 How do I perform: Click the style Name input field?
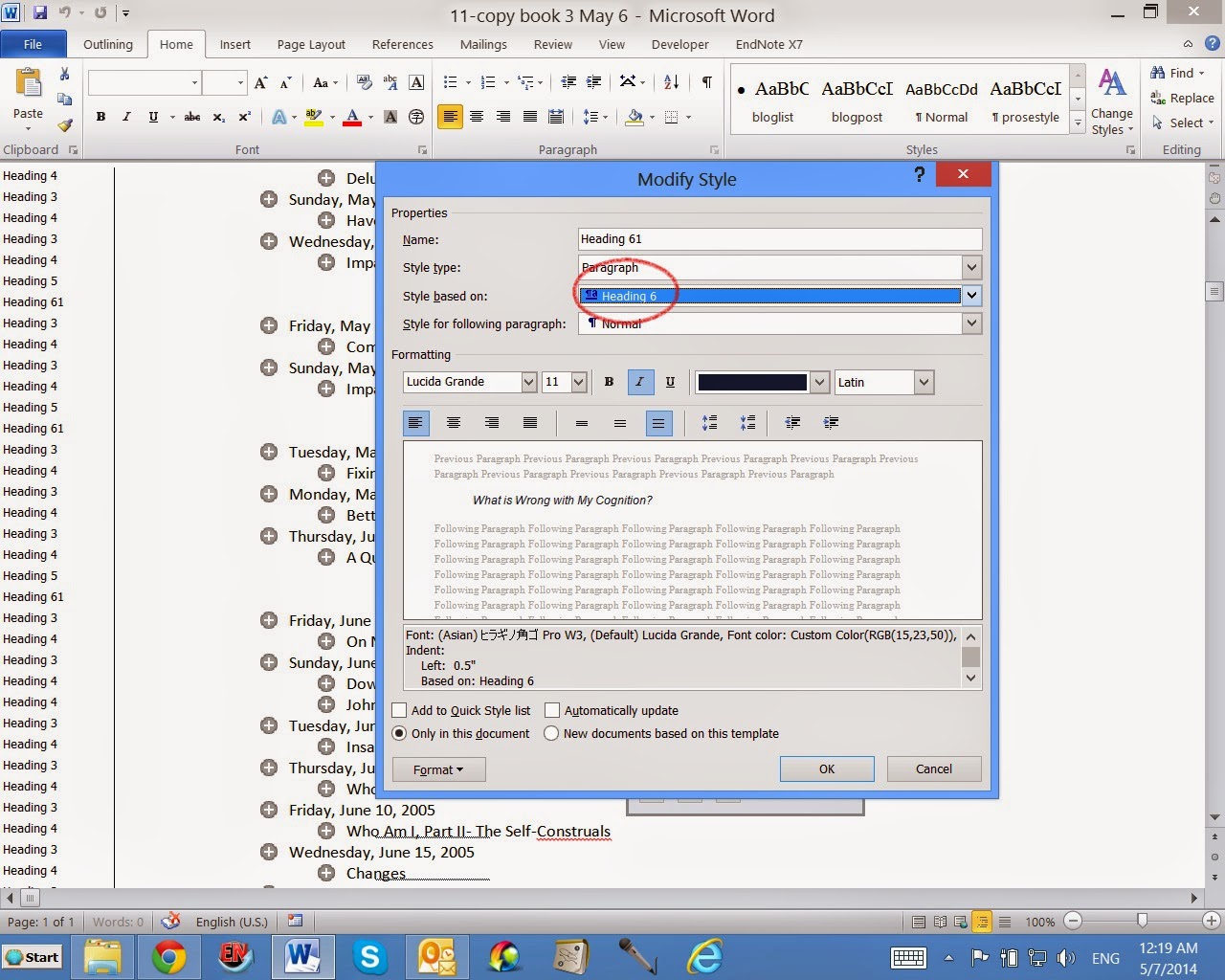pyautogui.click(x=781, y=239)
